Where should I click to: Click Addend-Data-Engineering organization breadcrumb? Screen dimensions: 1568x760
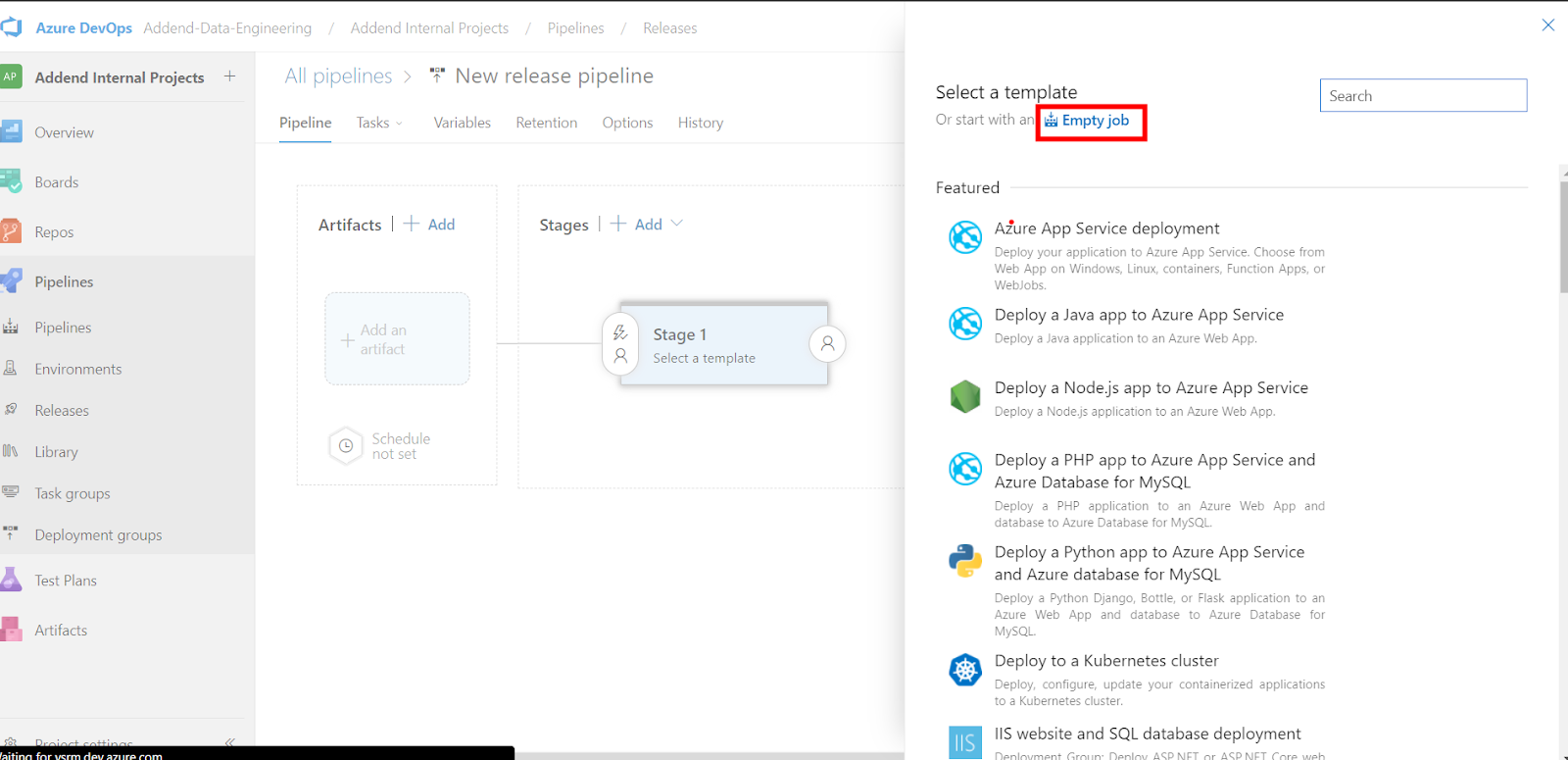(x=227, y=27)
